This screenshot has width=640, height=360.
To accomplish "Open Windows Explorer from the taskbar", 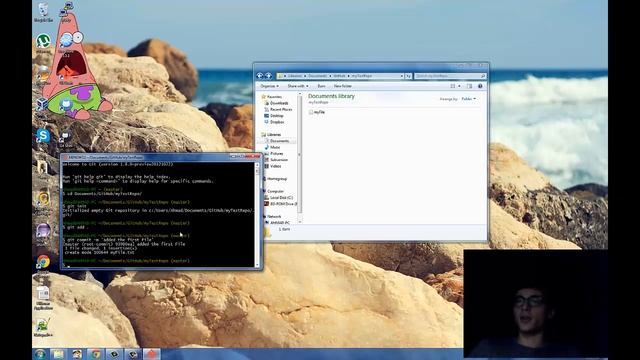I will [58, 354].
